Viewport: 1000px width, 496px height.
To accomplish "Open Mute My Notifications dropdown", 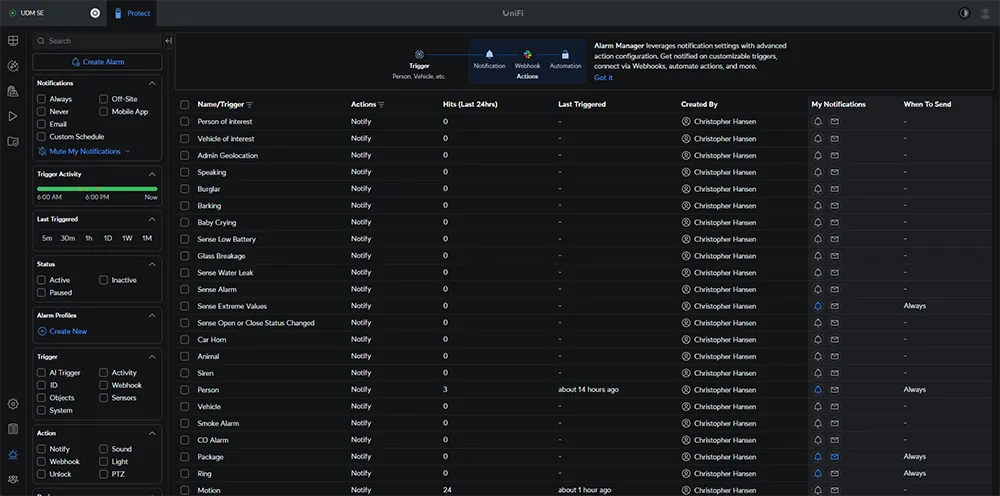I will click(84, 151).
